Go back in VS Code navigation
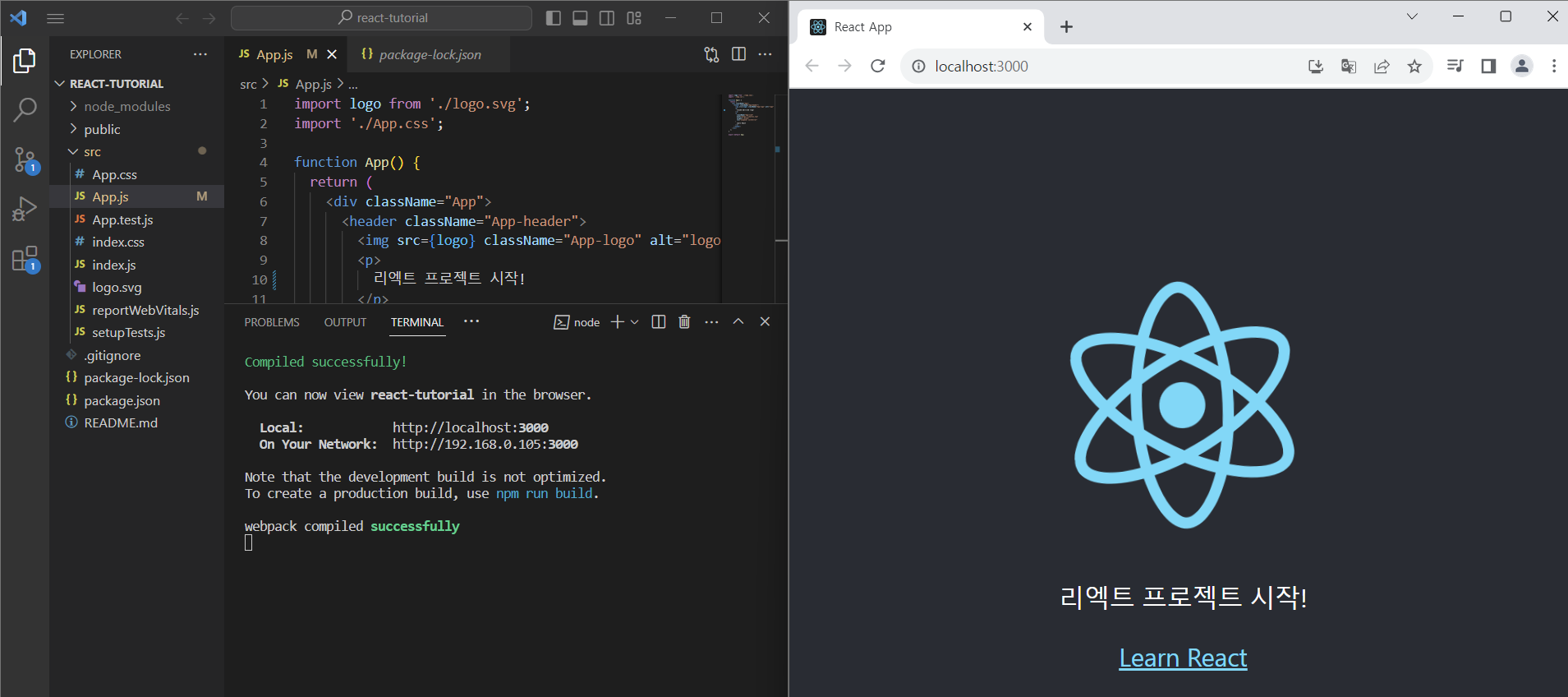Image resolution: width=1568 pixels, height=697 pixels. pyautogui.click(x=182, y=18)
